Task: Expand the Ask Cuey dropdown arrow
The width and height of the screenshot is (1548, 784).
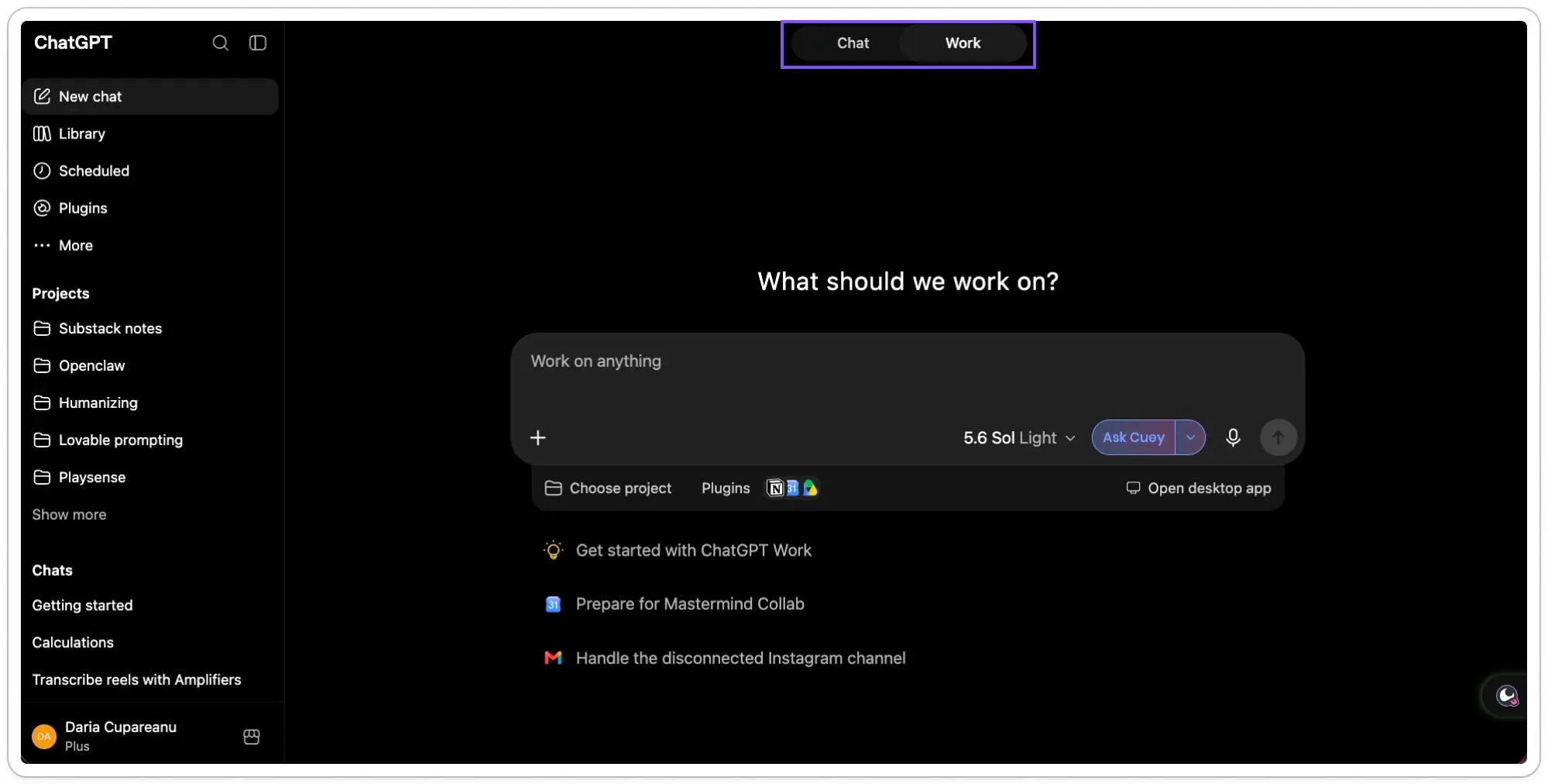Action: coord(1190,437)
